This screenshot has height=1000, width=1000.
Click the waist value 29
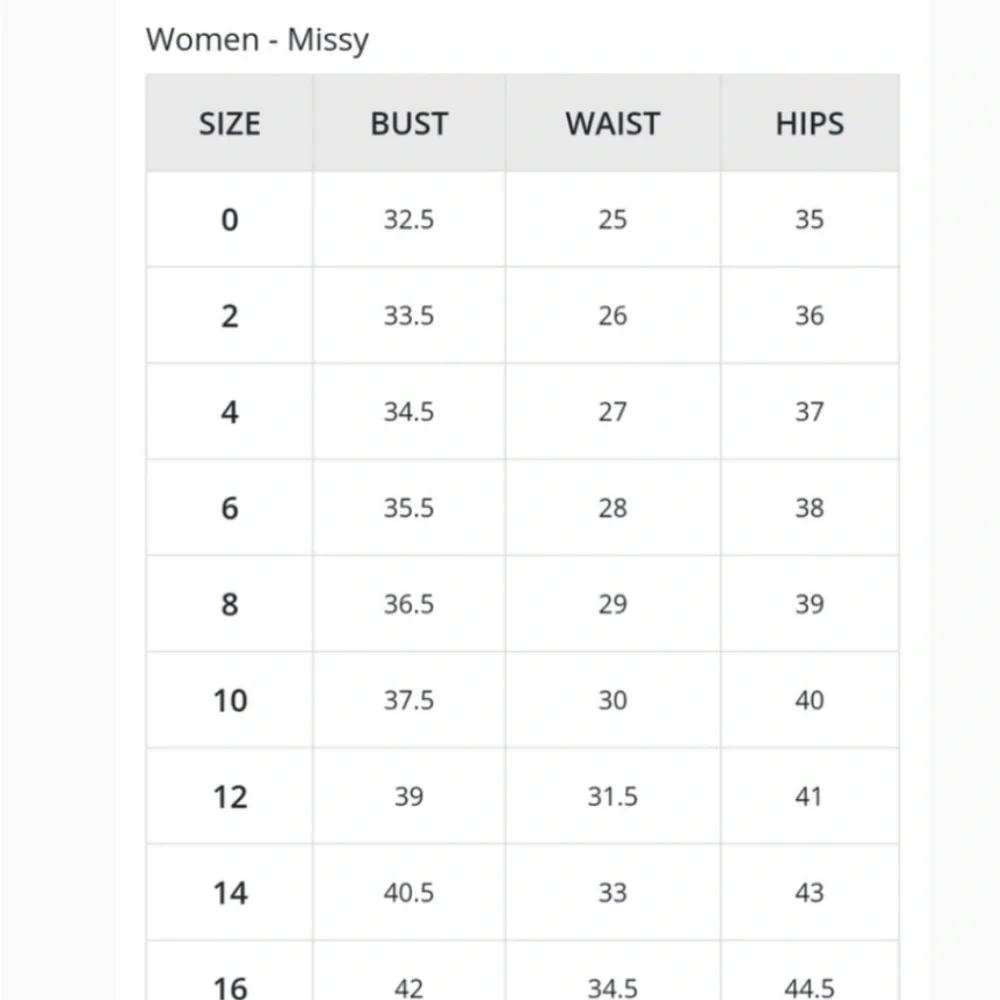tap(612, 604)
